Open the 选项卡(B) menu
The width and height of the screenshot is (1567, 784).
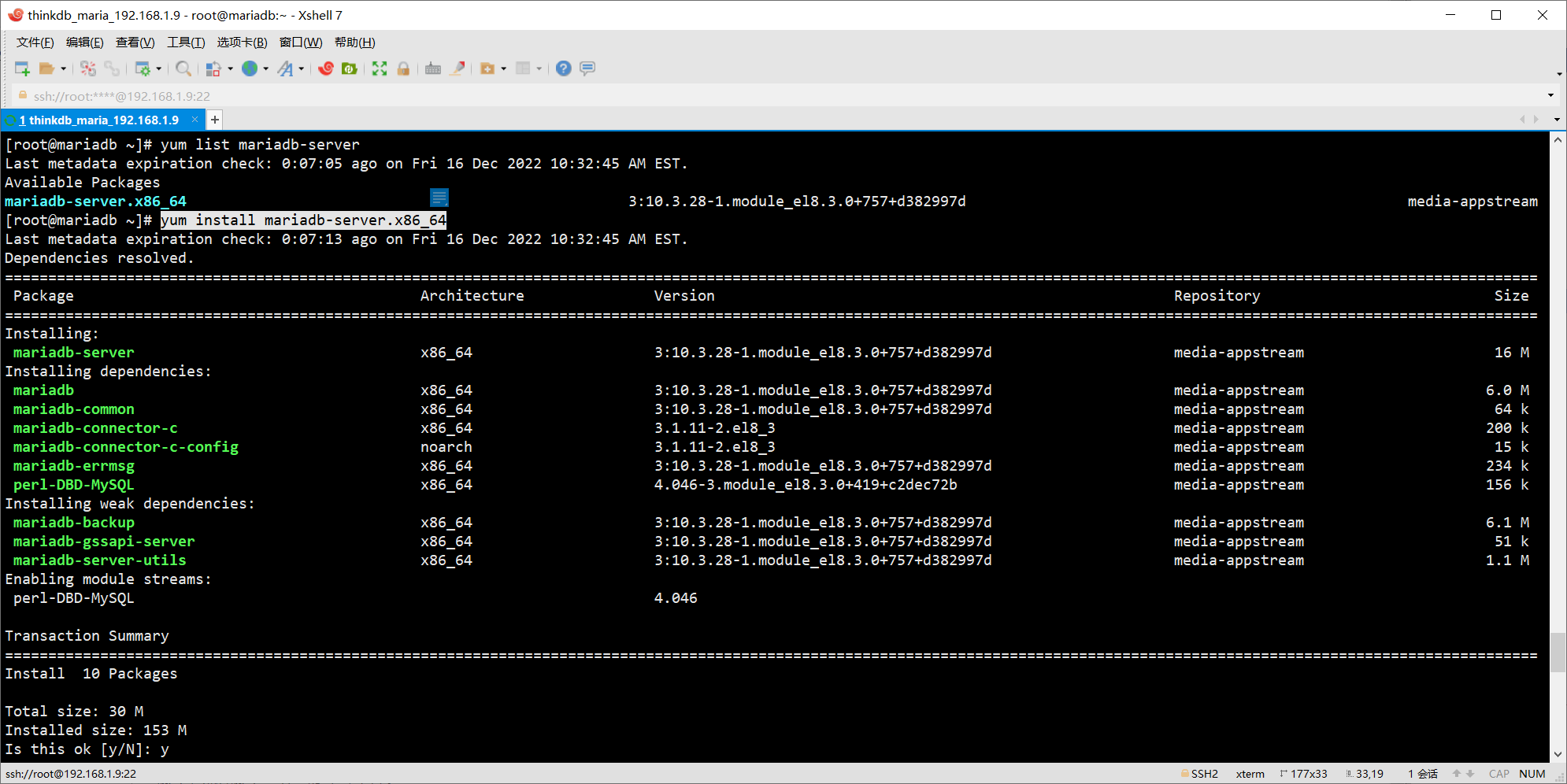click(243, 43)
